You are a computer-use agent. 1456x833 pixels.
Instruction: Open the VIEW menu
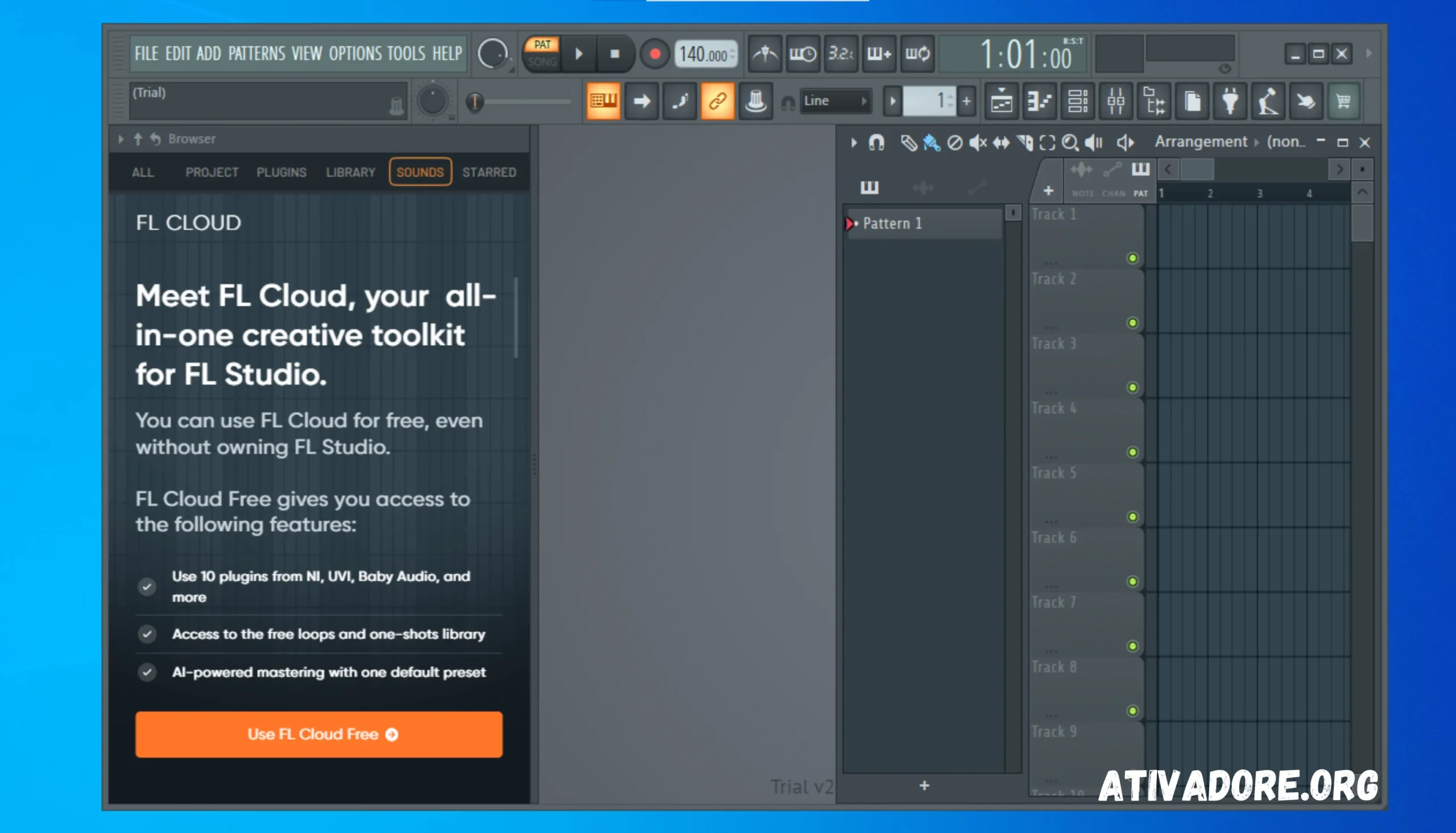click(x=307, y=54)
